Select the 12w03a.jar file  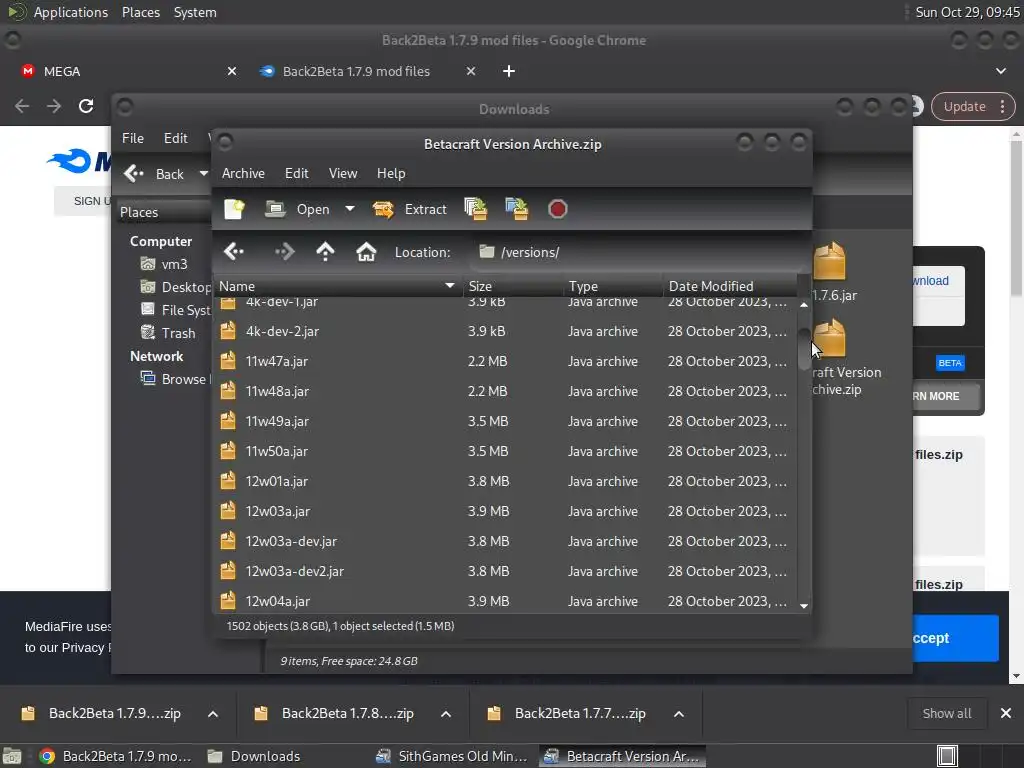point(505,511)
